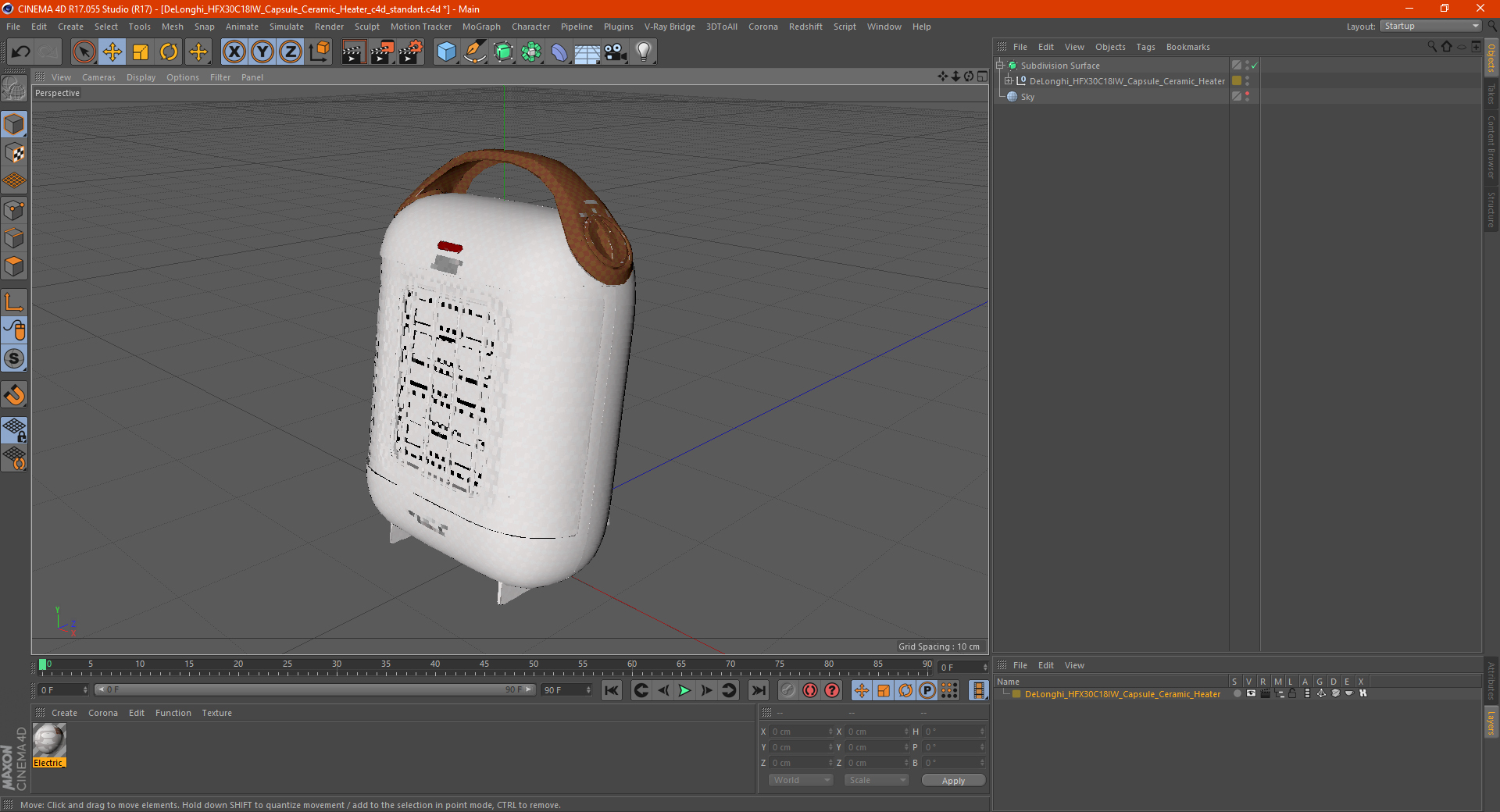
Task: Toggle visibility dots of DeLonghi heater object
Action: (1247, 81)
